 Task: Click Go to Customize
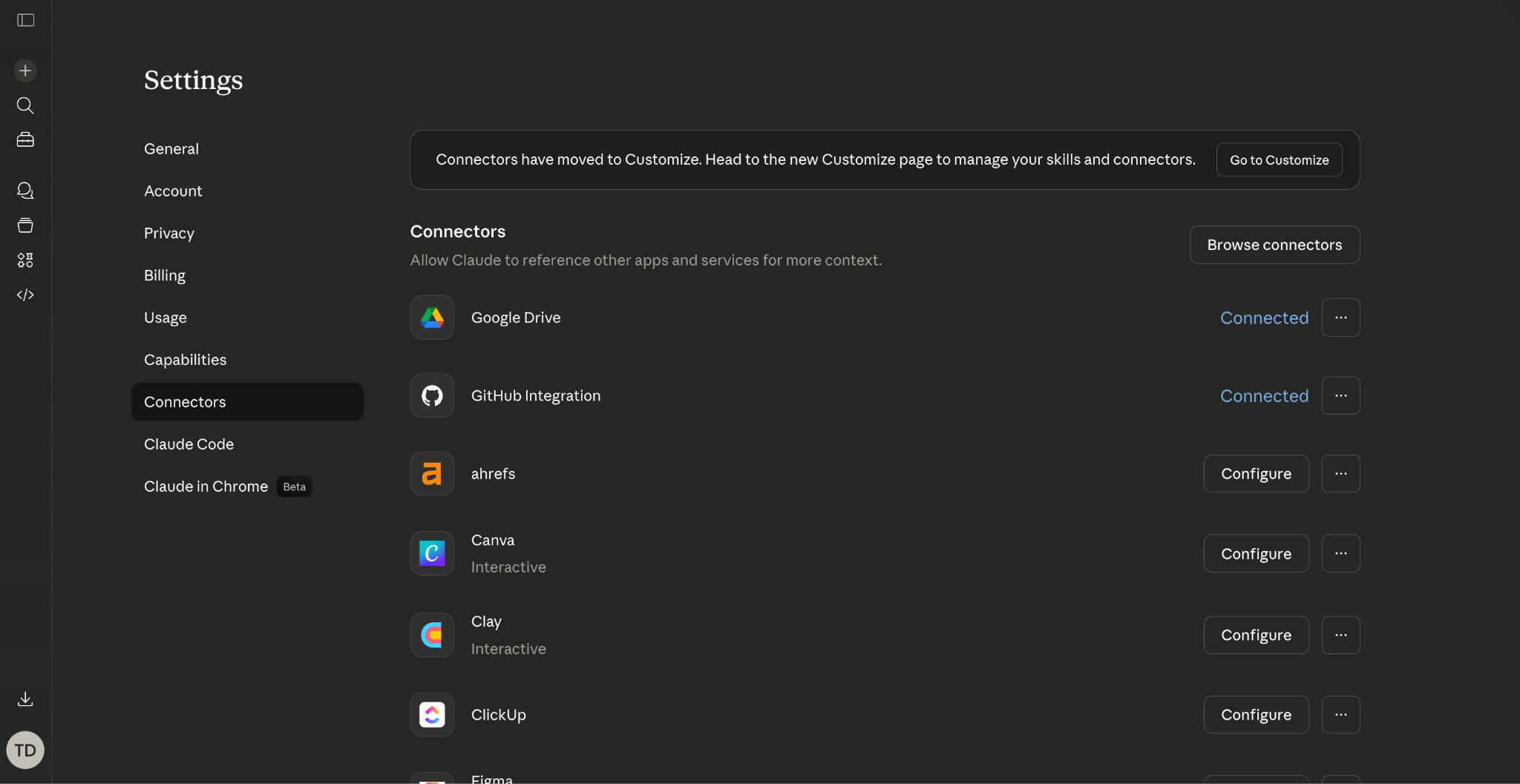pyautogui.click(x=1278, y=159)
